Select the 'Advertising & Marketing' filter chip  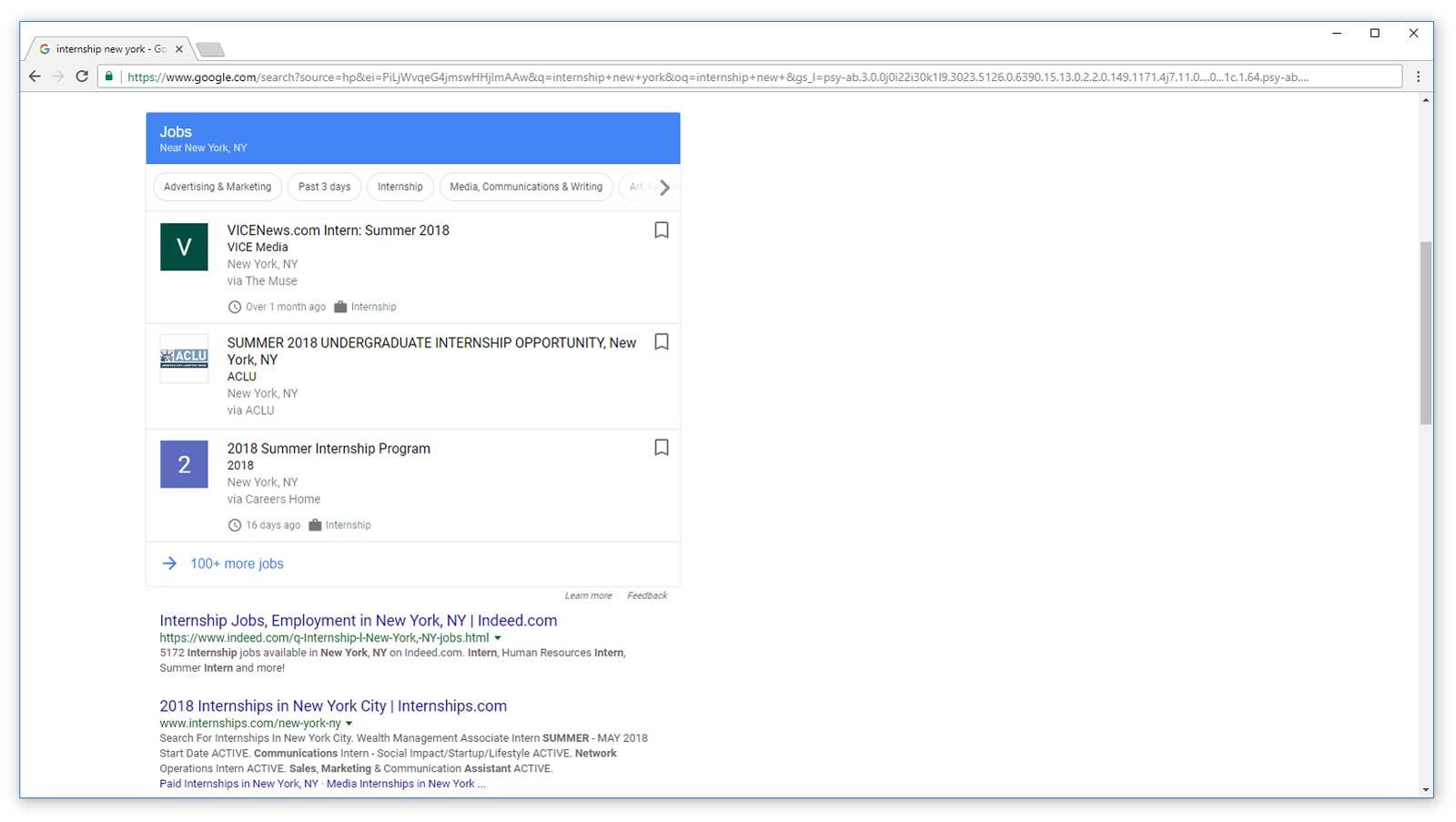[x=217, y=187]
